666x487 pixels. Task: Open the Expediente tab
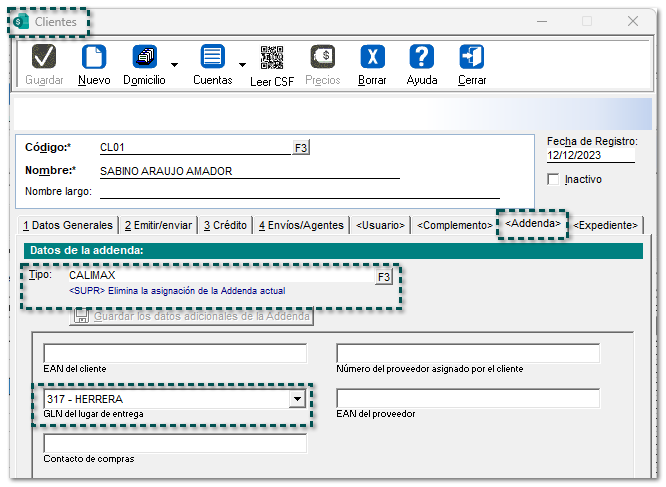607,226
